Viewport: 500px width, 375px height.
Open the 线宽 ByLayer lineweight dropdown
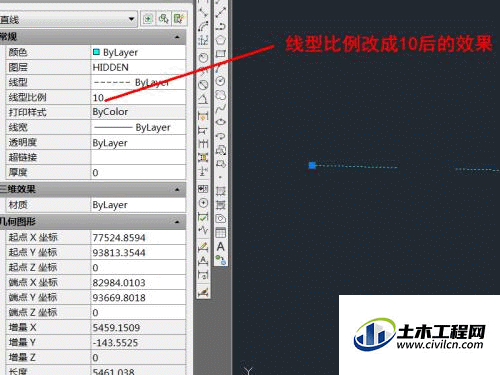pos(138,127)
